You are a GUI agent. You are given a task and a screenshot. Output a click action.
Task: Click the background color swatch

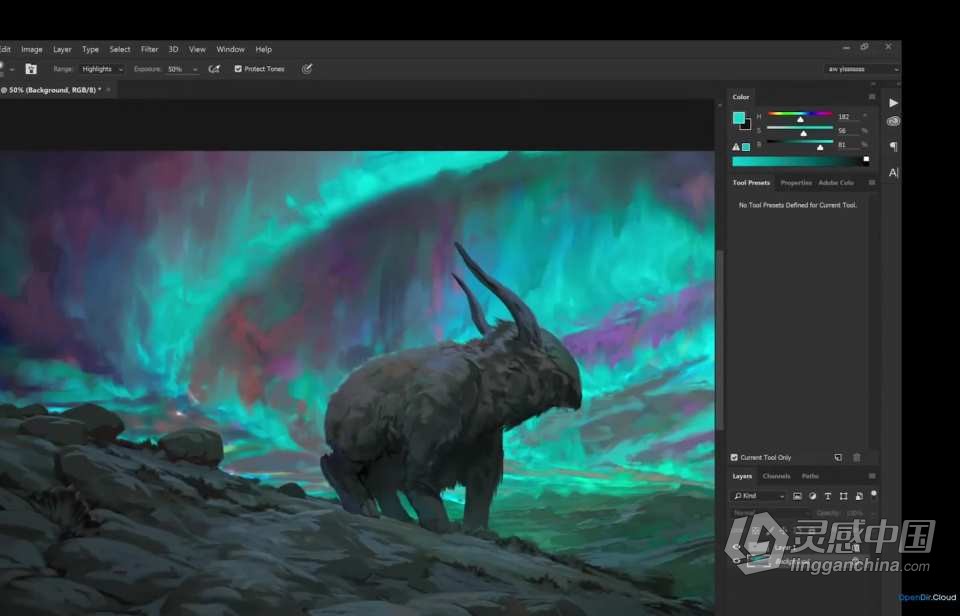click(x=746, y=126)
